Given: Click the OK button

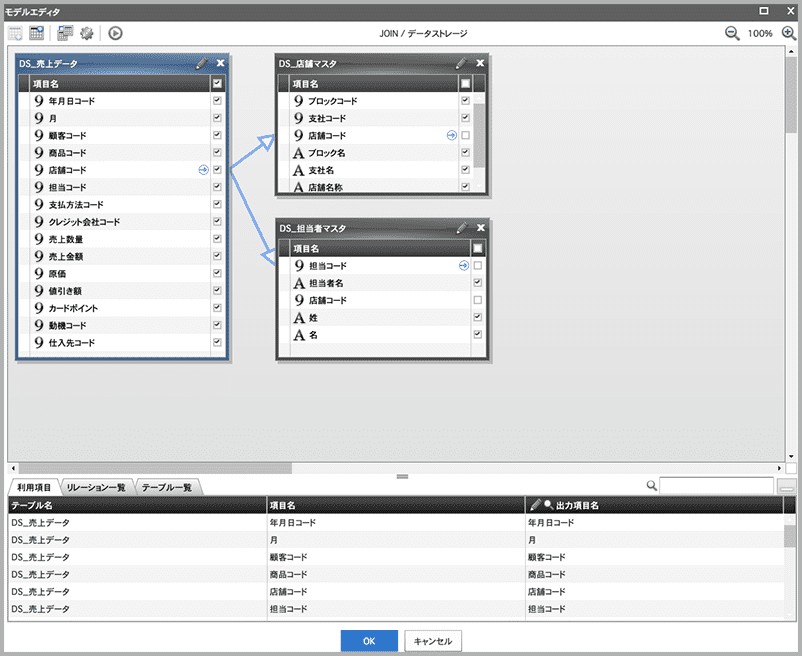Looking at the screenshot, I should (x=369, y=640).
